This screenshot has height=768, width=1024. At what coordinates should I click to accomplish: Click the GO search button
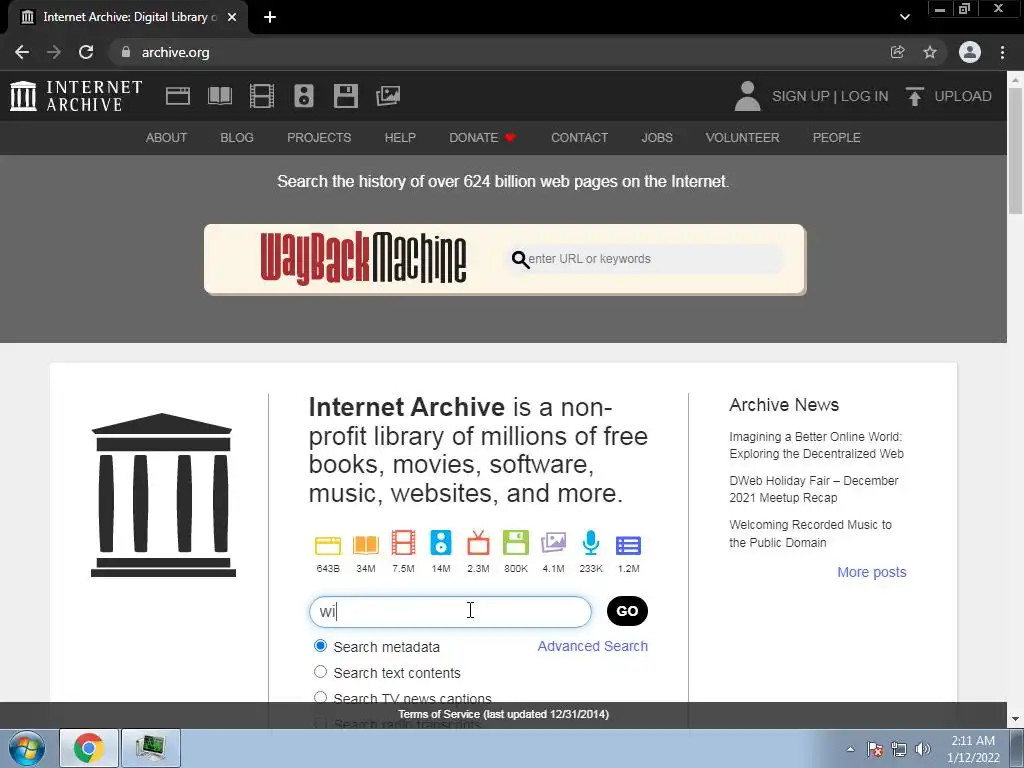point(627,611)
